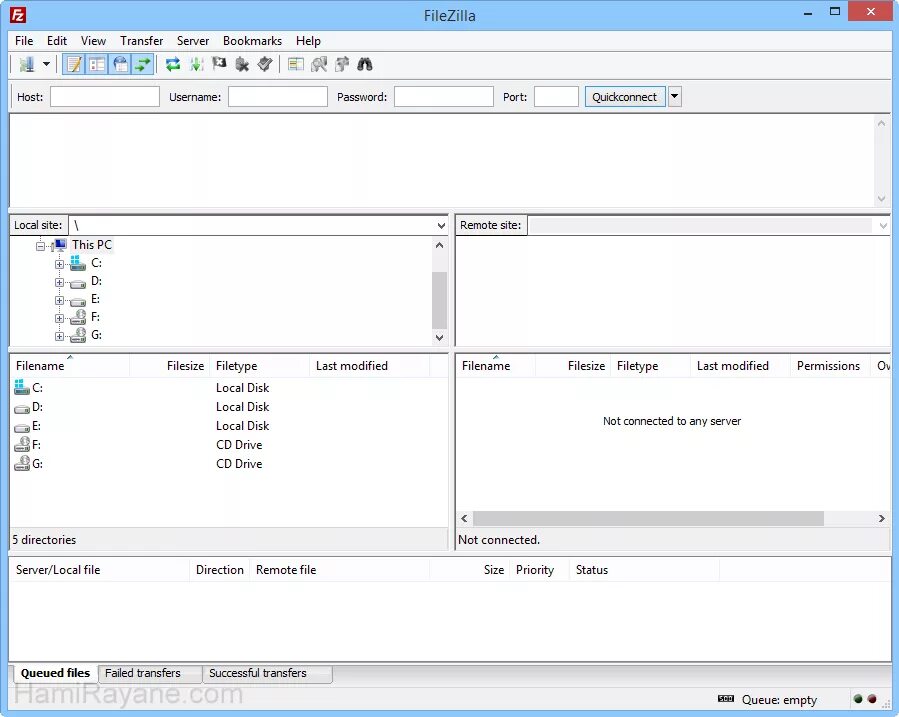Open the File menu

point(24,41)
